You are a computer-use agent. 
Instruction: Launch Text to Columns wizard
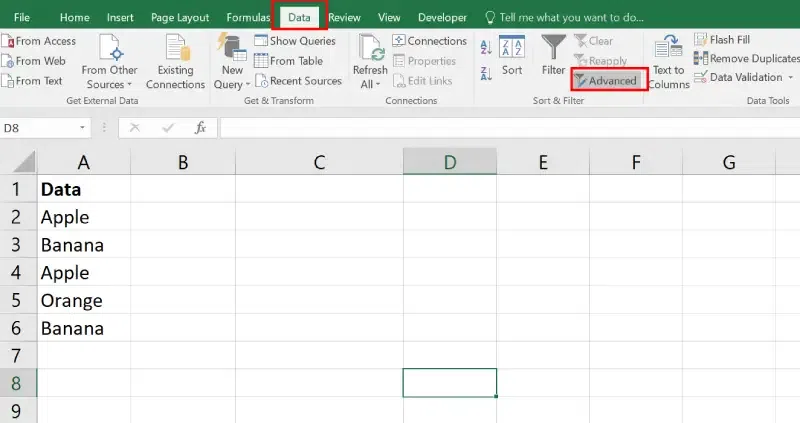point(669,62)
